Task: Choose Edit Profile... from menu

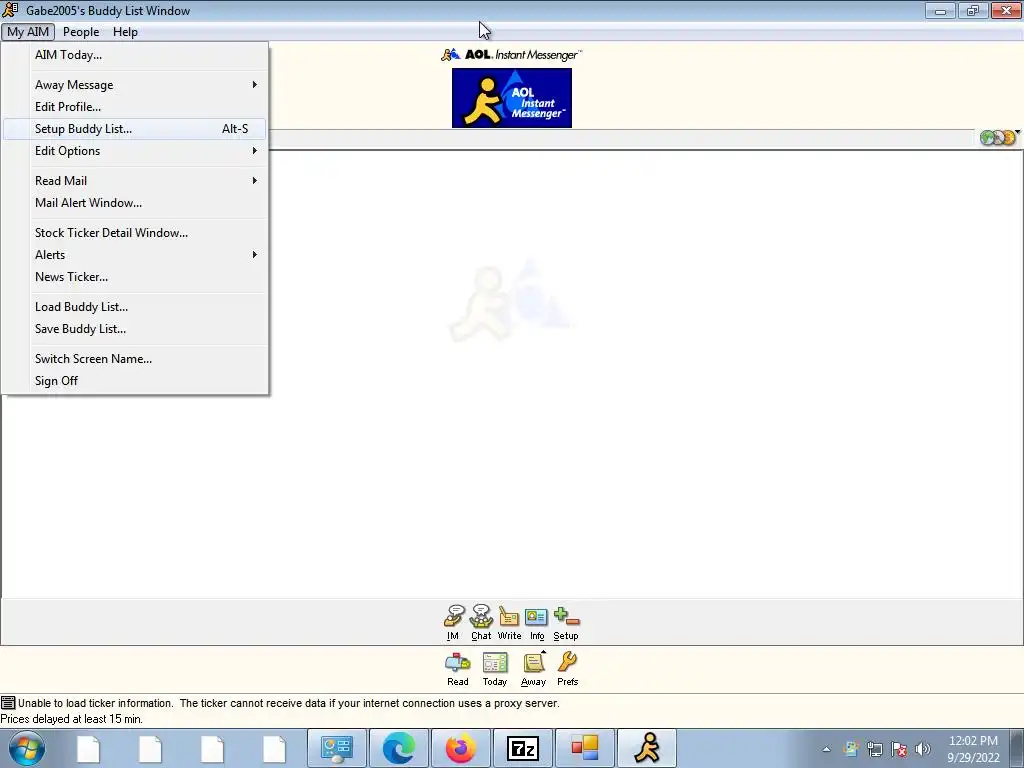Action: pyautogui.click(x=135, y=106)
